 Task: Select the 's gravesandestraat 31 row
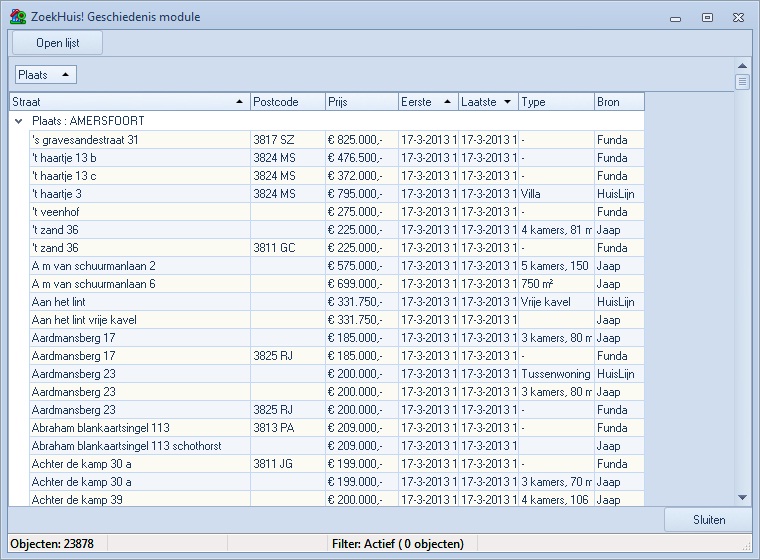pyautogui.click(x=140, y=140)
